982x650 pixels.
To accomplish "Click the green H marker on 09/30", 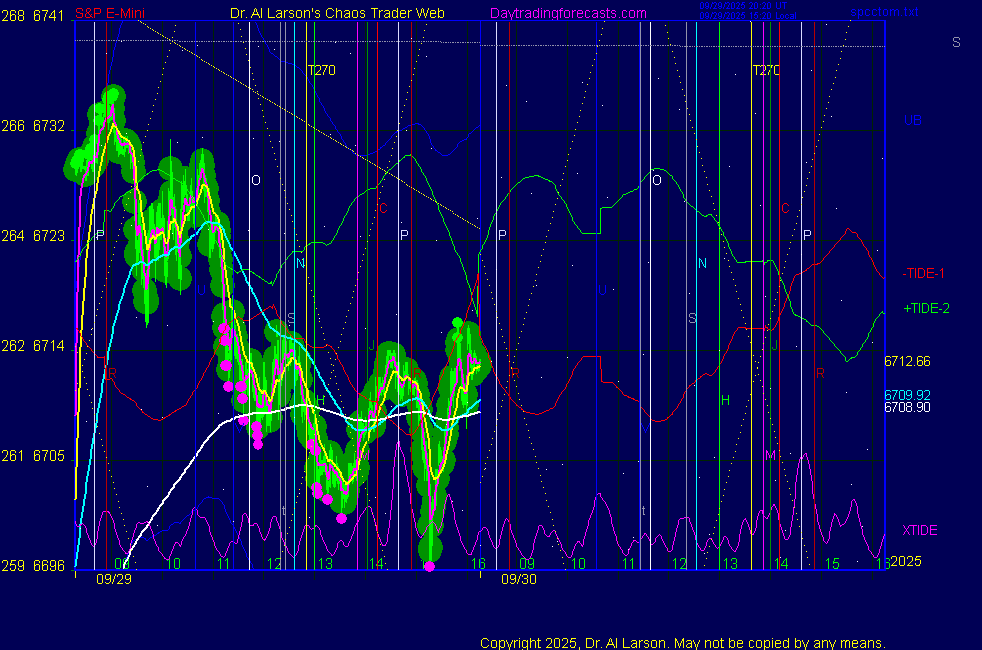I will coord(726,400).
